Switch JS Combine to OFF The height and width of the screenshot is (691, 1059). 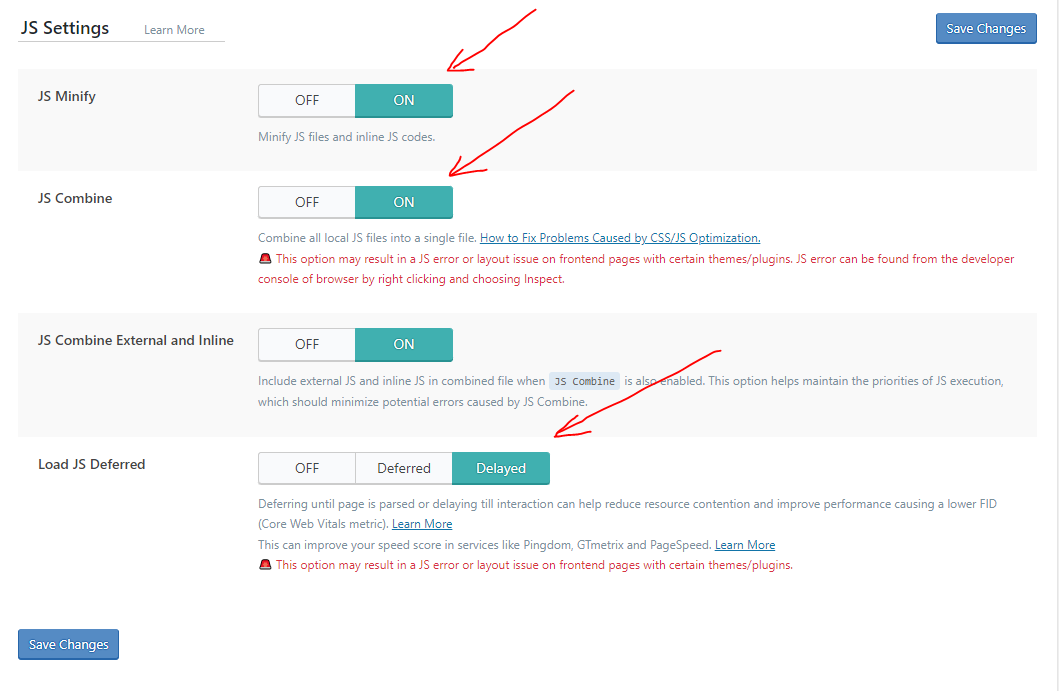pyautogui.click(x=307, y=203)
